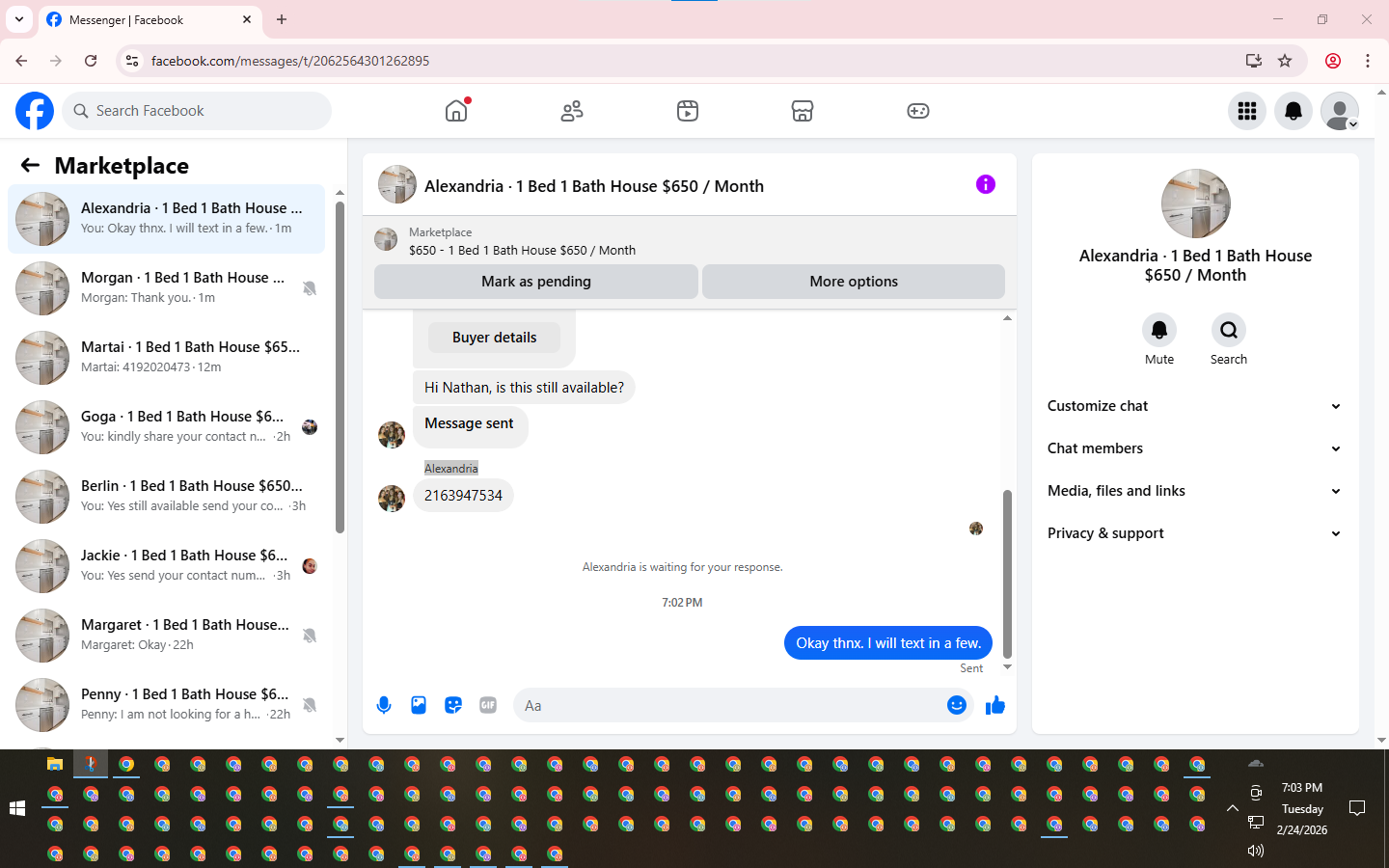This screenshot has width=1389, height=868.
Task: Open a new browser tab
Action: tap(282, 19)
